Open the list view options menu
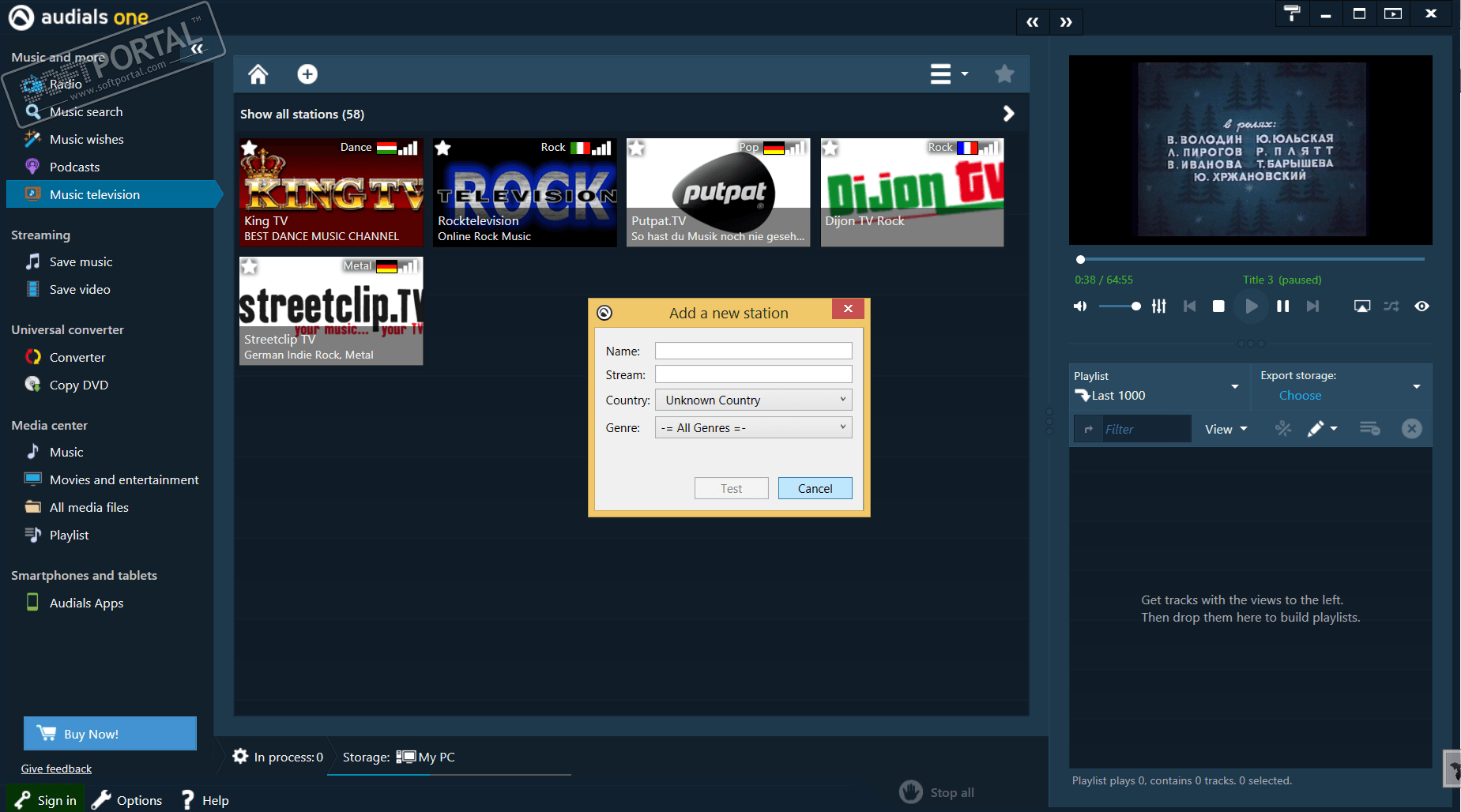Viewport: 1461px width, 812px height. (948, 74)
